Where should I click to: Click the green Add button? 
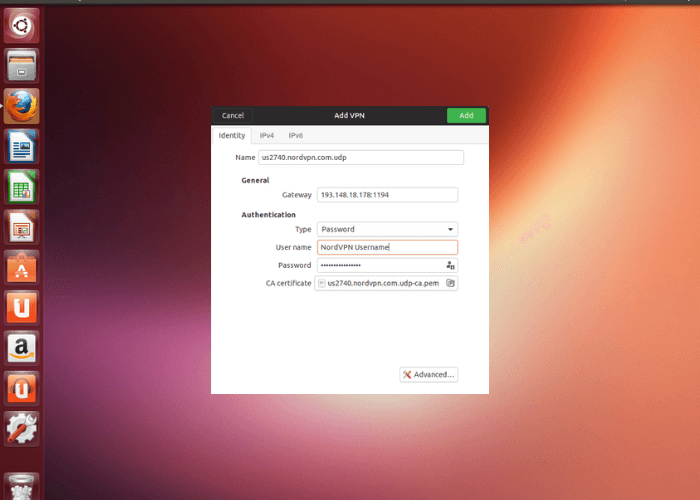[x=466, y=116]
